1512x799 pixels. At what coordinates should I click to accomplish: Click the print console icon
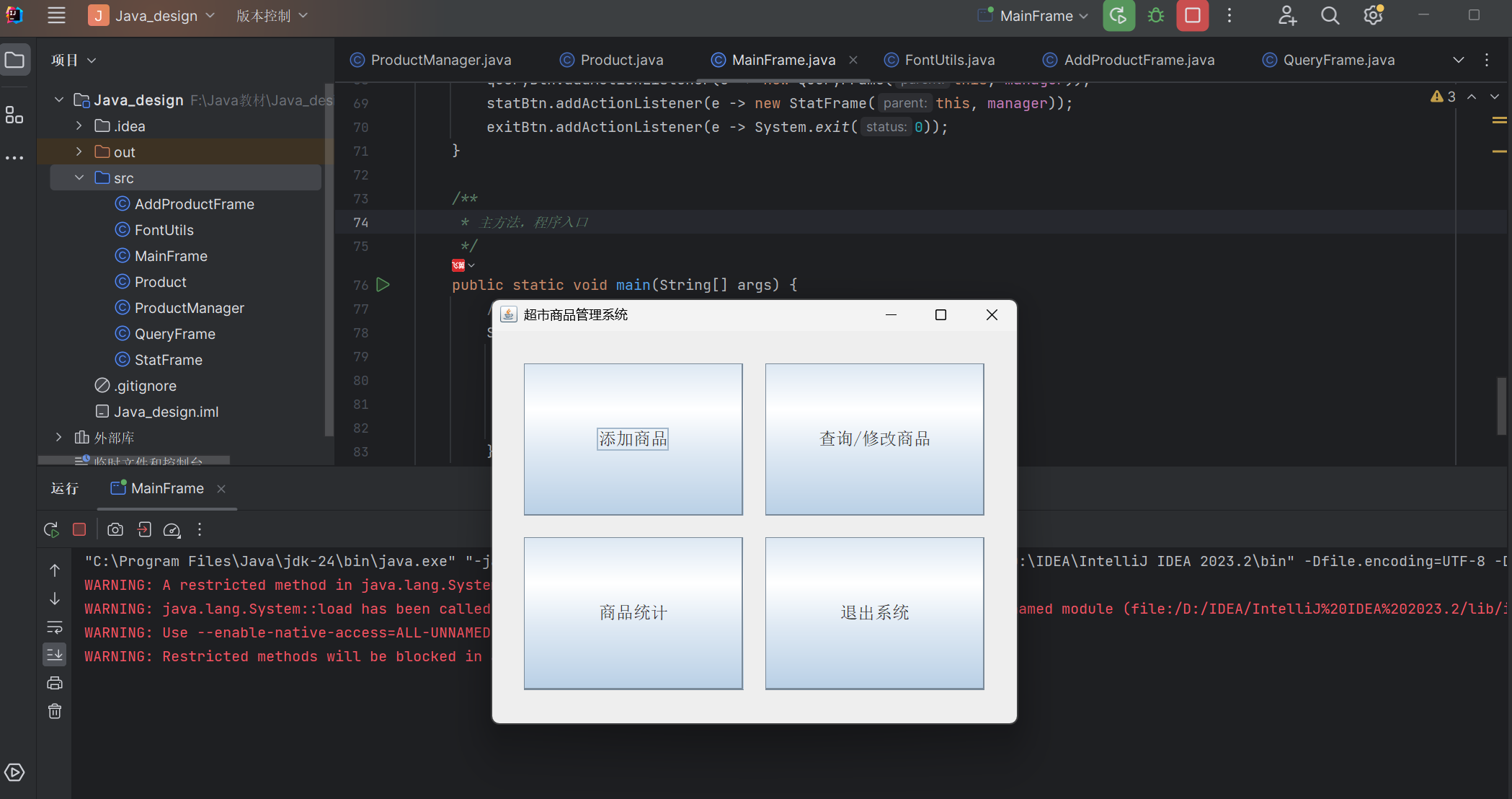(x=55, y=683)
